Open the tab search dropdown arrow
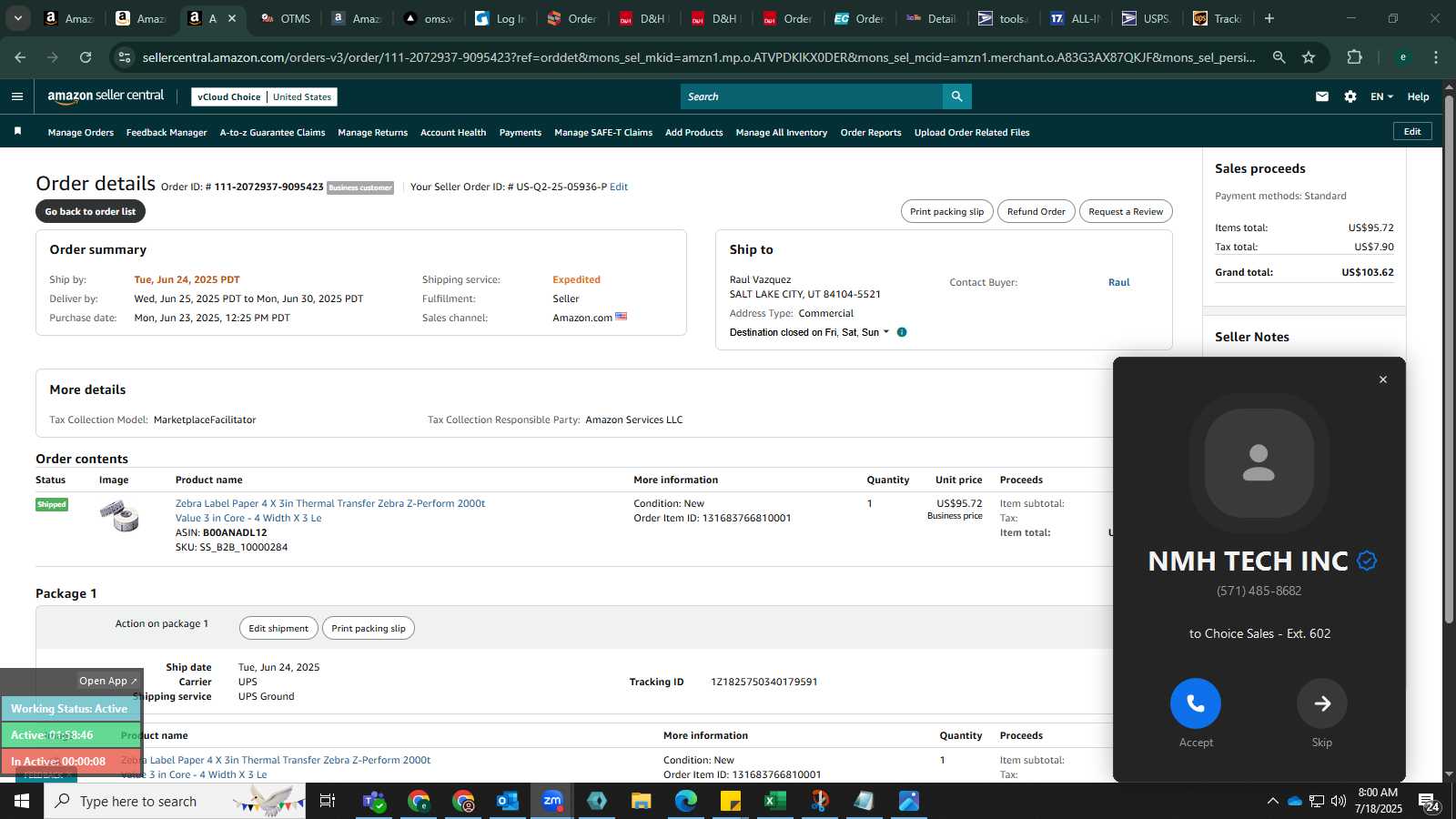Viewport: 1456px width, 819px height. pos(17,18)
